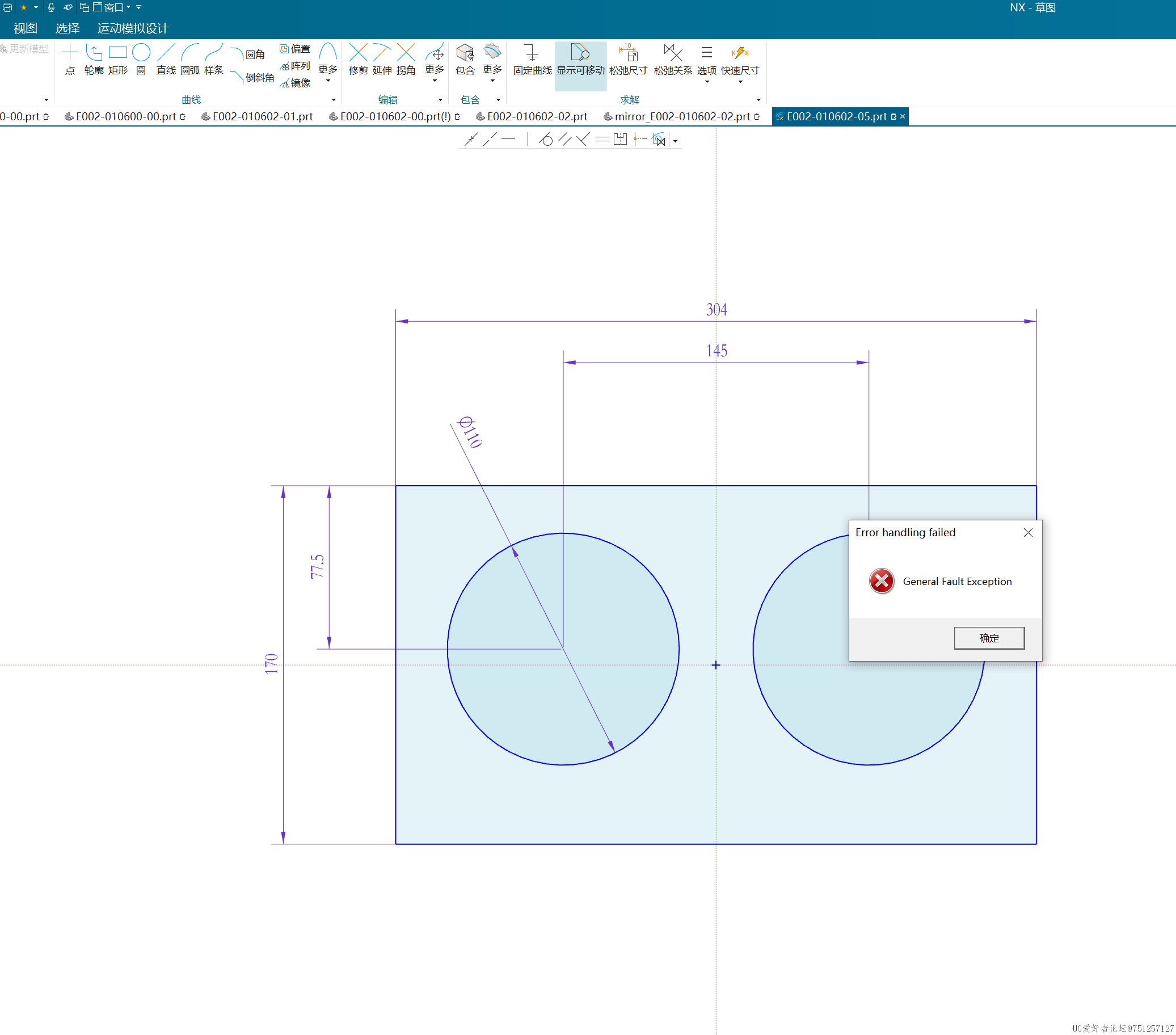1176x1035 pixels.
Task: Switch to E002-010602-00.prt(!) tab
Action: click(x=395, y=116)
